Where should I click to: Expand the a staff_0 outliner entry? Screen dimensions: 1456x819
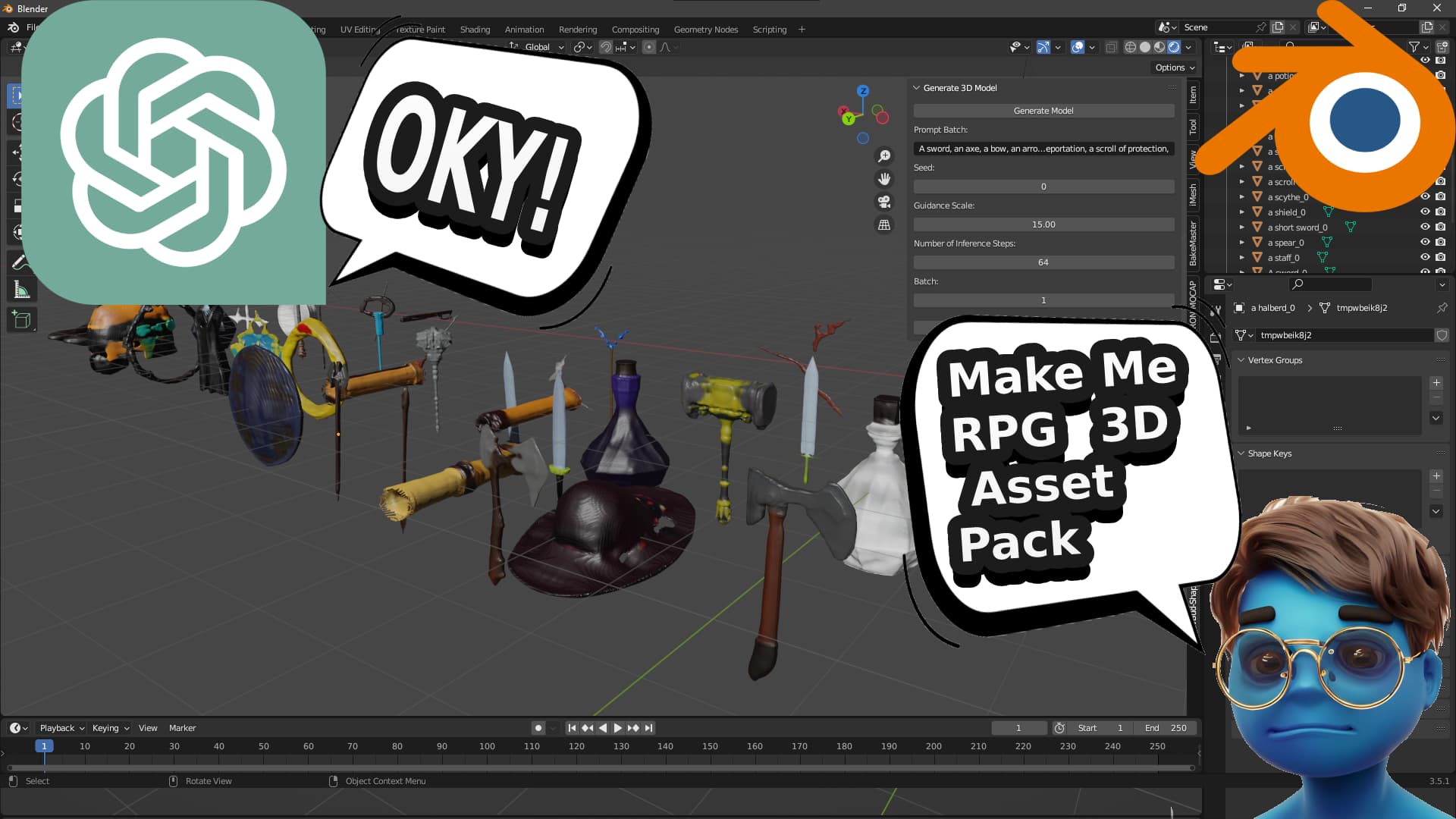click(1241, 258)
